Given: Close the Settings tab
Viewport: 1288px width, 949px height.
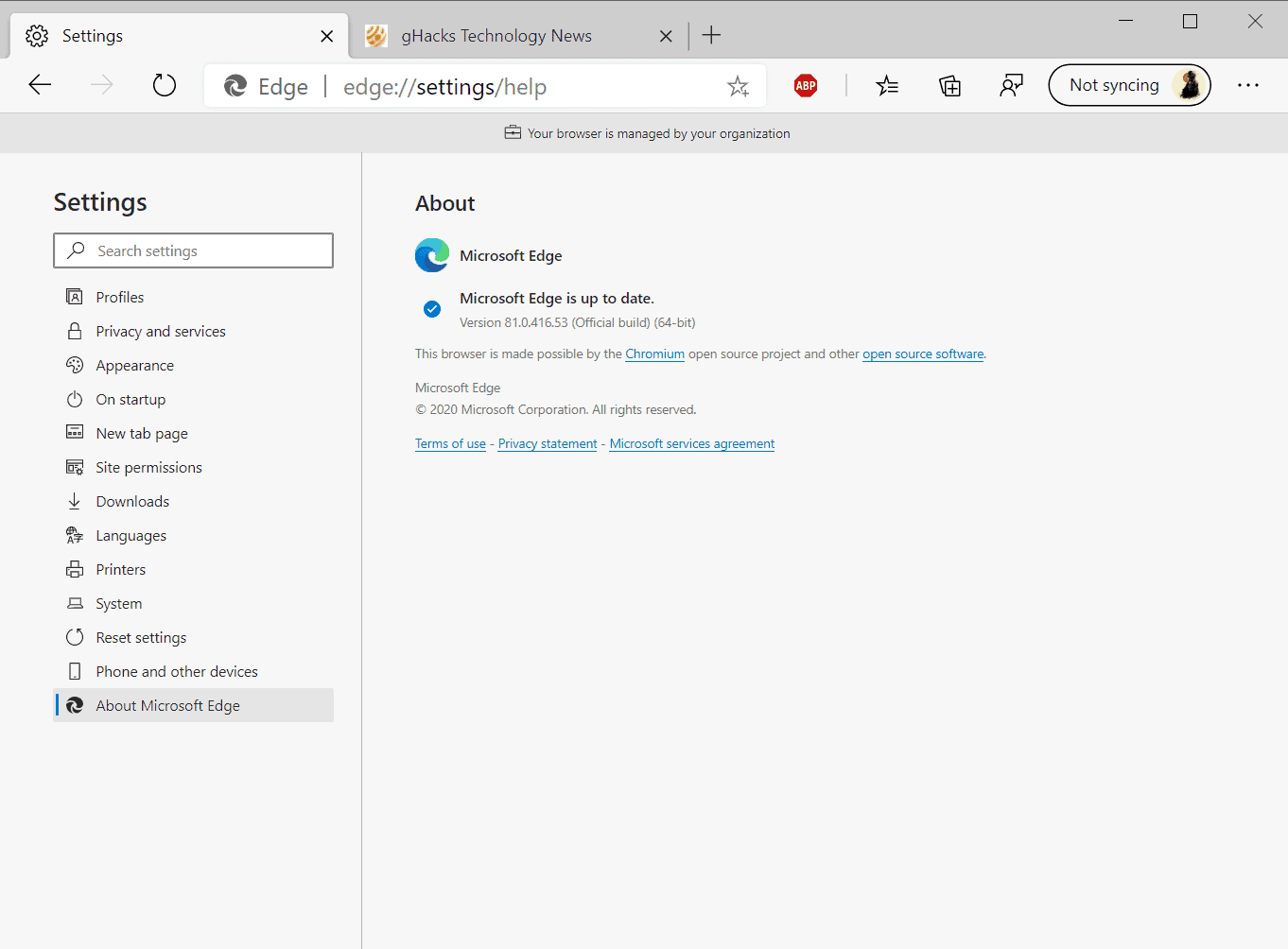Looking at the screenshot, I should (x=327, y=36).
